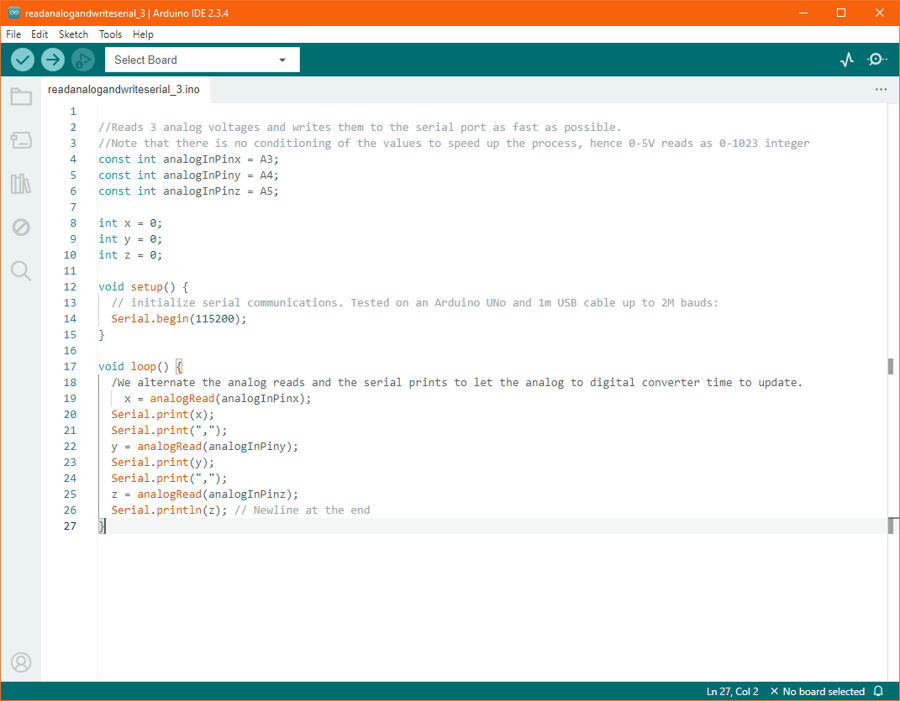The width and height of the screenshot is (900, 701).
Task: Click line number 12 in the gutter
Action: tap(70, 286)
